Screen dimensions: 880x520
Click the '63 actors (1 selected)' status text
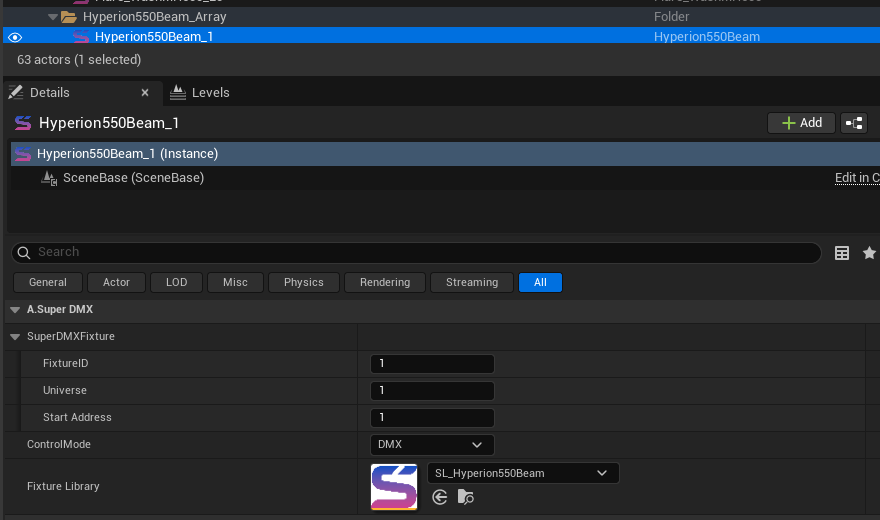click(x=79, y=59)
